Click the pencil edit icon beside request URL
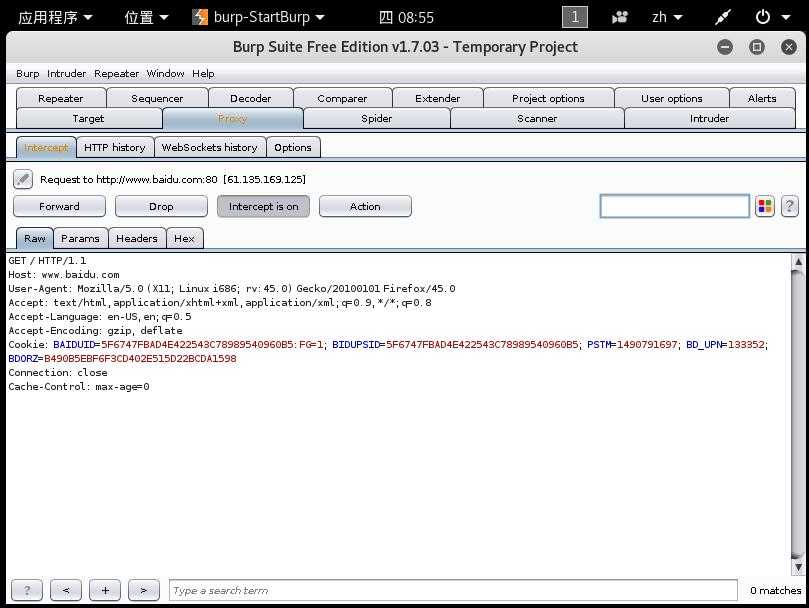The width and height of the screenshot is (809, 608). (23, 179)
